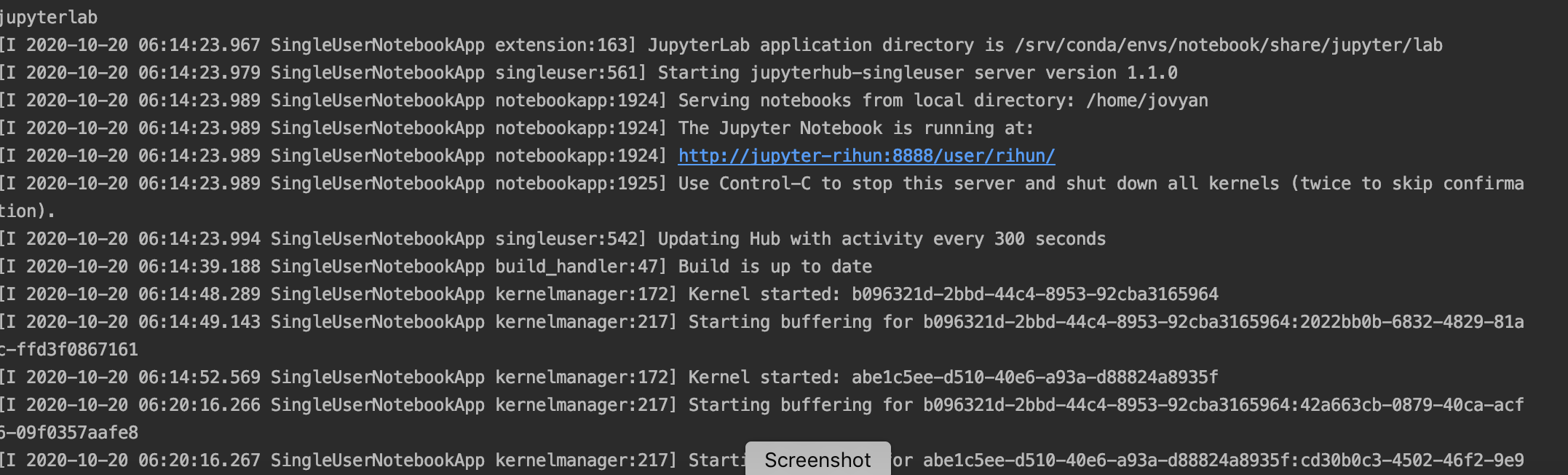1568x475 pixels.
Task: Click the wrapped text 'c-ffd3f0867161'
Action: point(68,350)
